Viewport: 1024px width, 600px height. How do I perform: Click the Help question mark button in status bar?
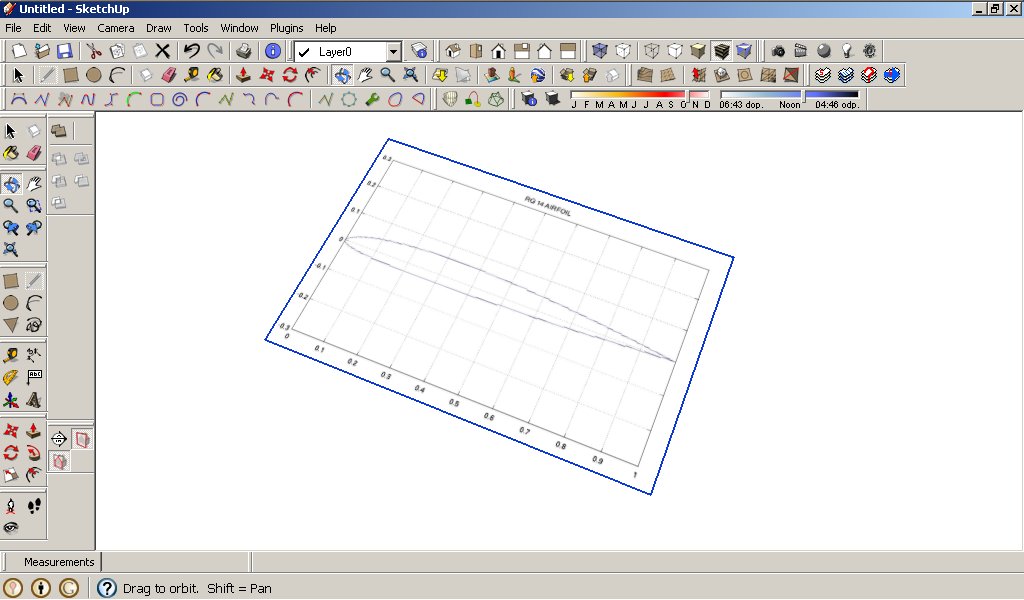coord(107,588)
